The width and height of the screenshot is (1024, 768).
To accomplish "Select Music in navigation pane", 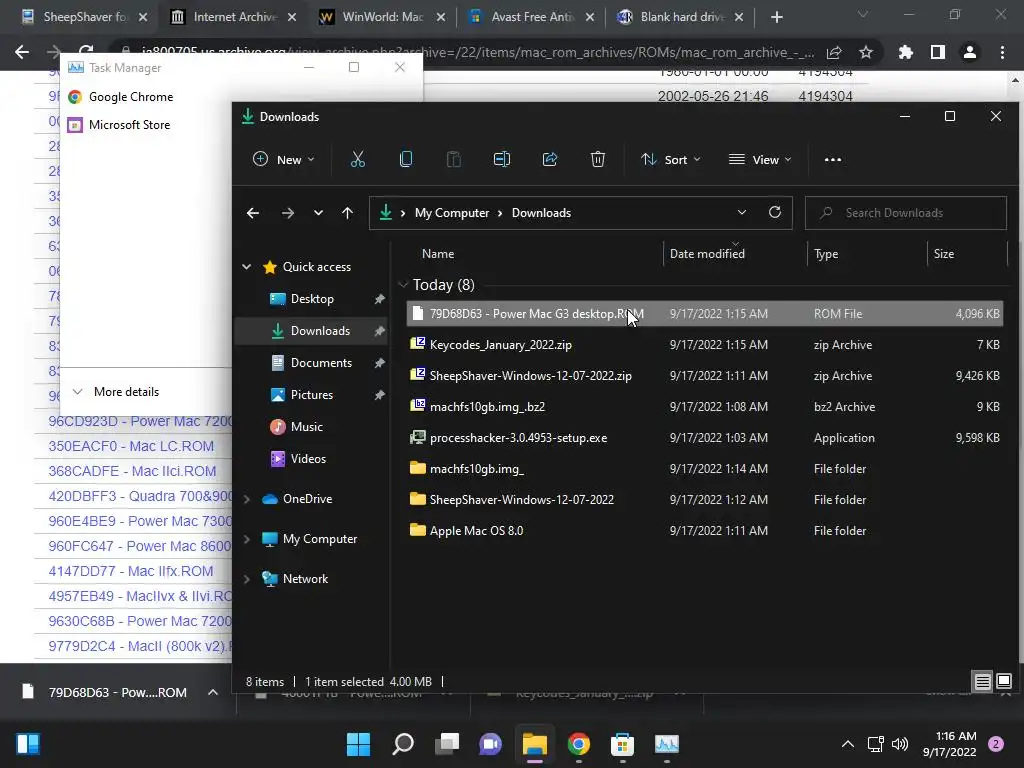I will [x=306, y=427].
